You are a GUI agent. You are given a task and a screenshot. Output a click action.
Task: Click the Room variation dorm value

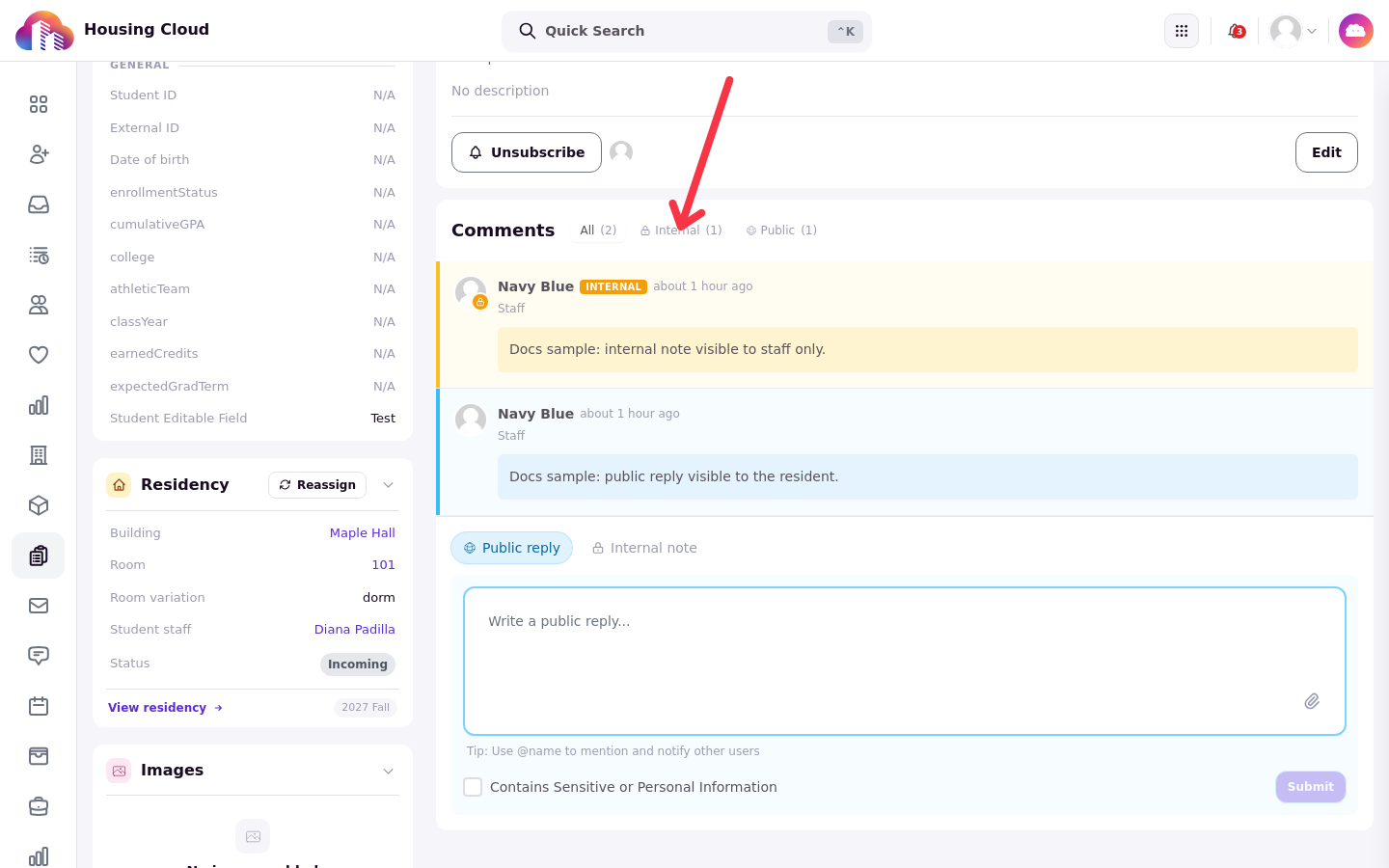(379, 598)
